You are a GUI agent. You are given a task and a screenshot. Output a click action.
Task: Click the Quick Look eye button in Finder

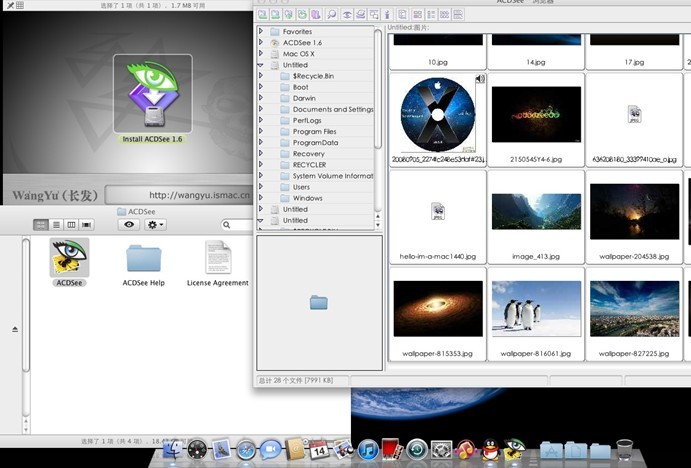pos(128,225)
